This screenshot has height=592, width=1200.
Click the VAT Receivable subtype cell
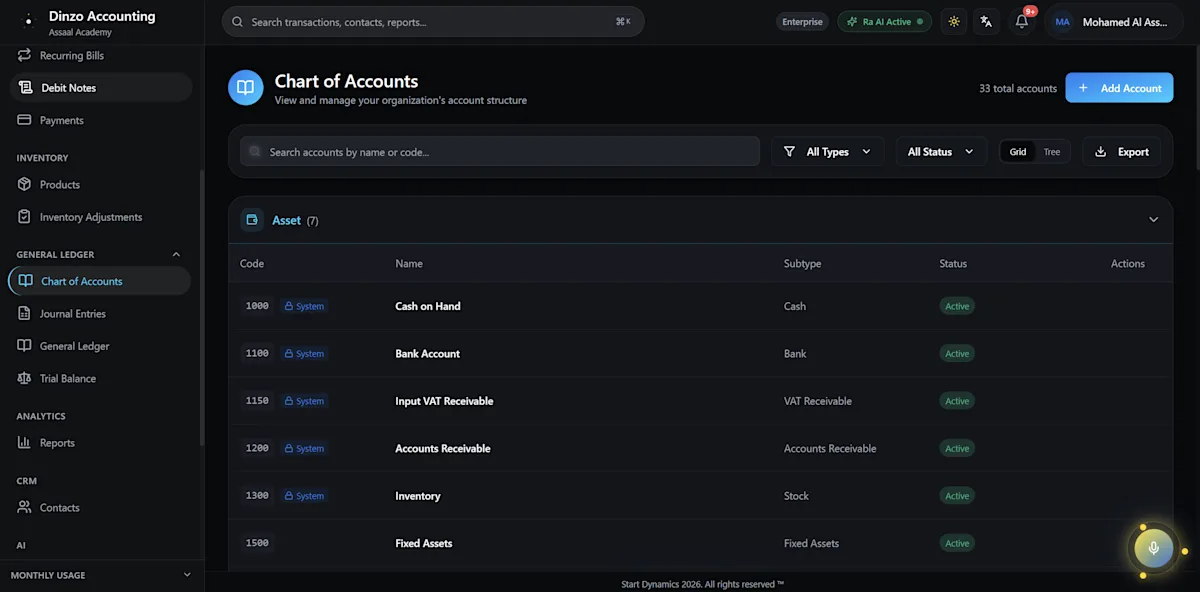818,401
